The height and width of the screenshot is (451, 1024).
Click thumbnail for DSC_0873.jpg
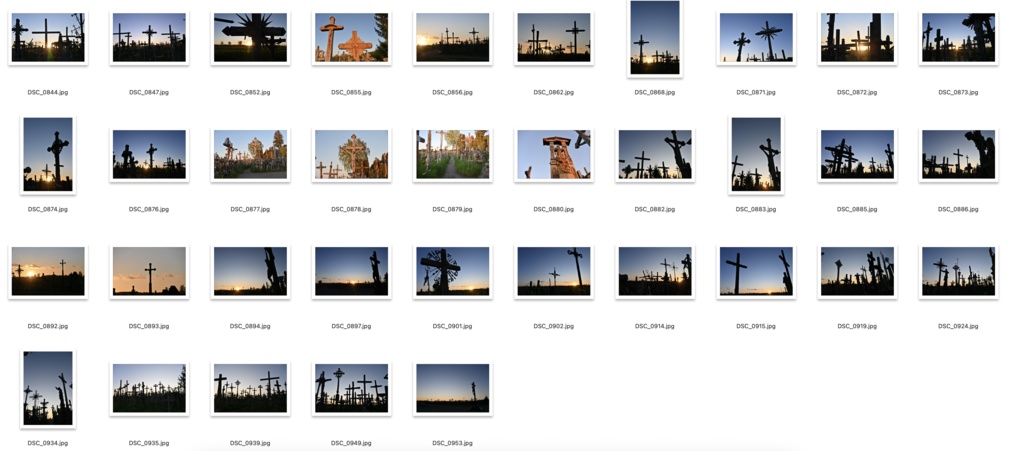[x=959, y=38]
